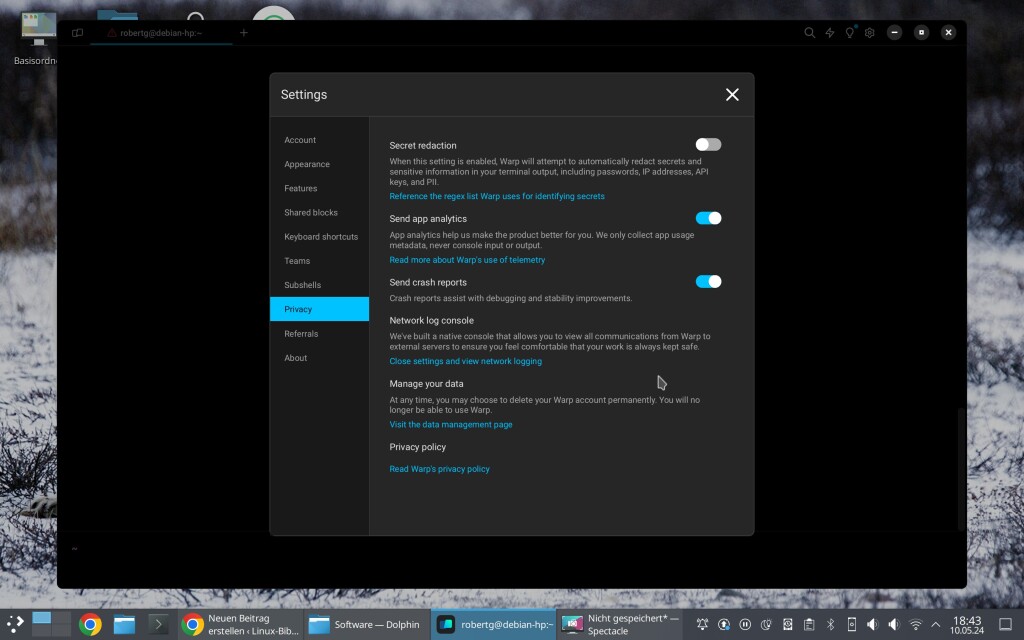
Task: Open the Basisordner desktop icon
Action: click(37, 39)
